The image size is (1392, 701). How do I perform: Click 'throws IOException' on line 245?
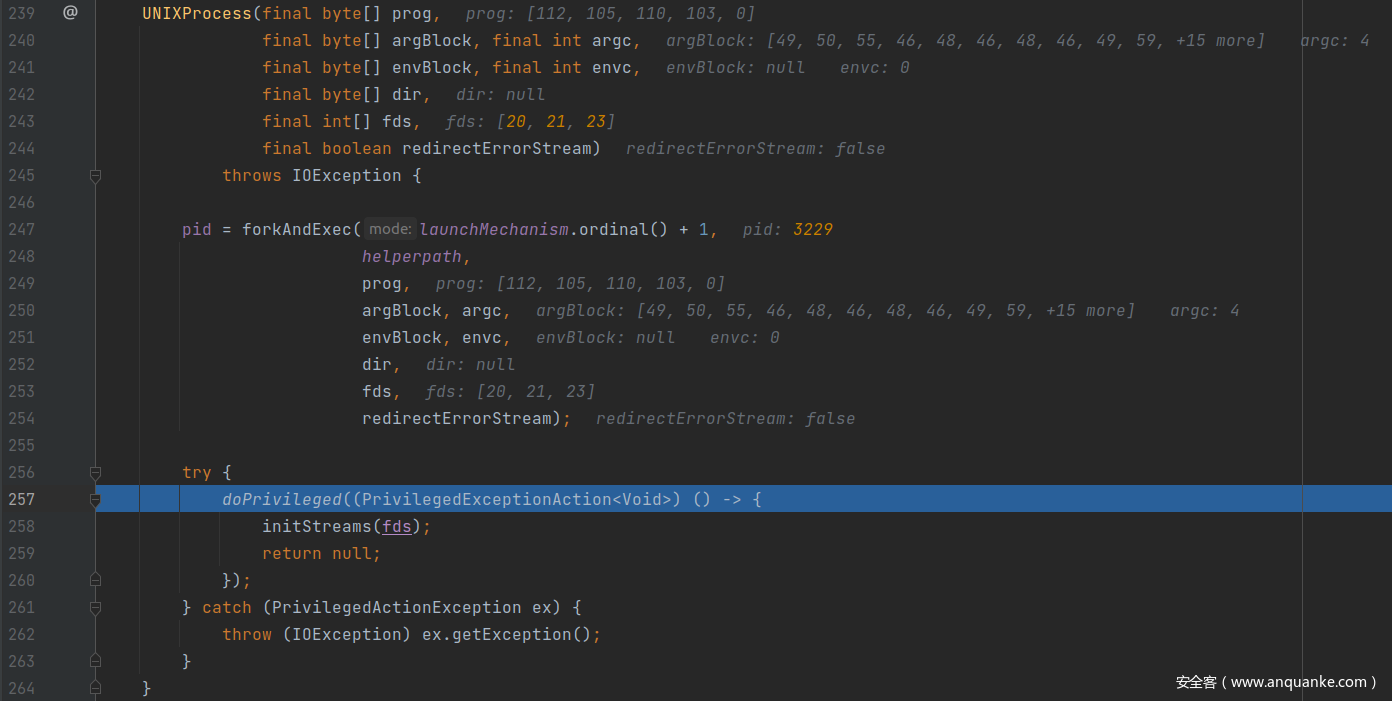(x=312, y=175)
